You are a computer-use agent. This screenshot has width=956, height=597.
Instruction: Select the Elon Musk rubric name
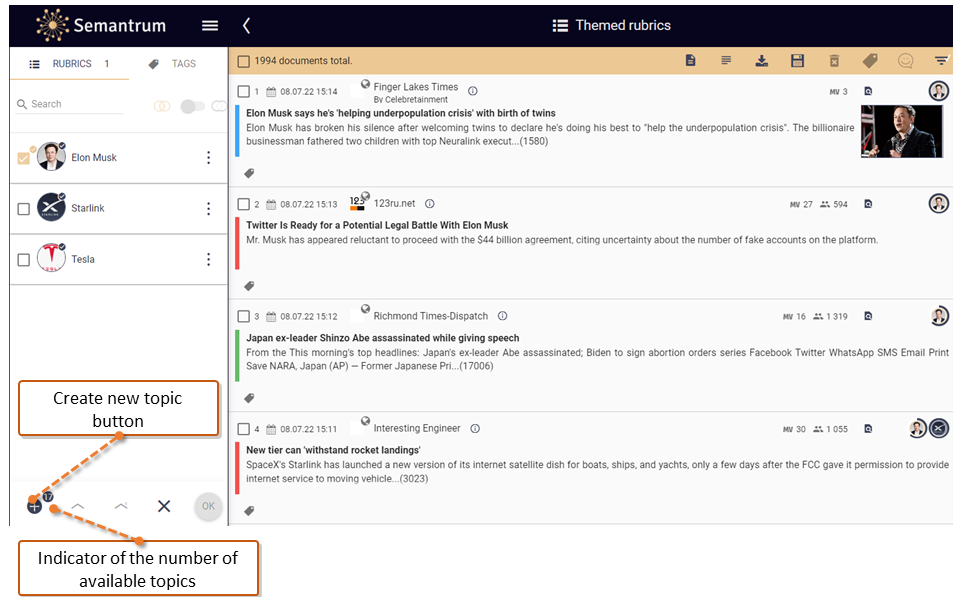point(94,157)
